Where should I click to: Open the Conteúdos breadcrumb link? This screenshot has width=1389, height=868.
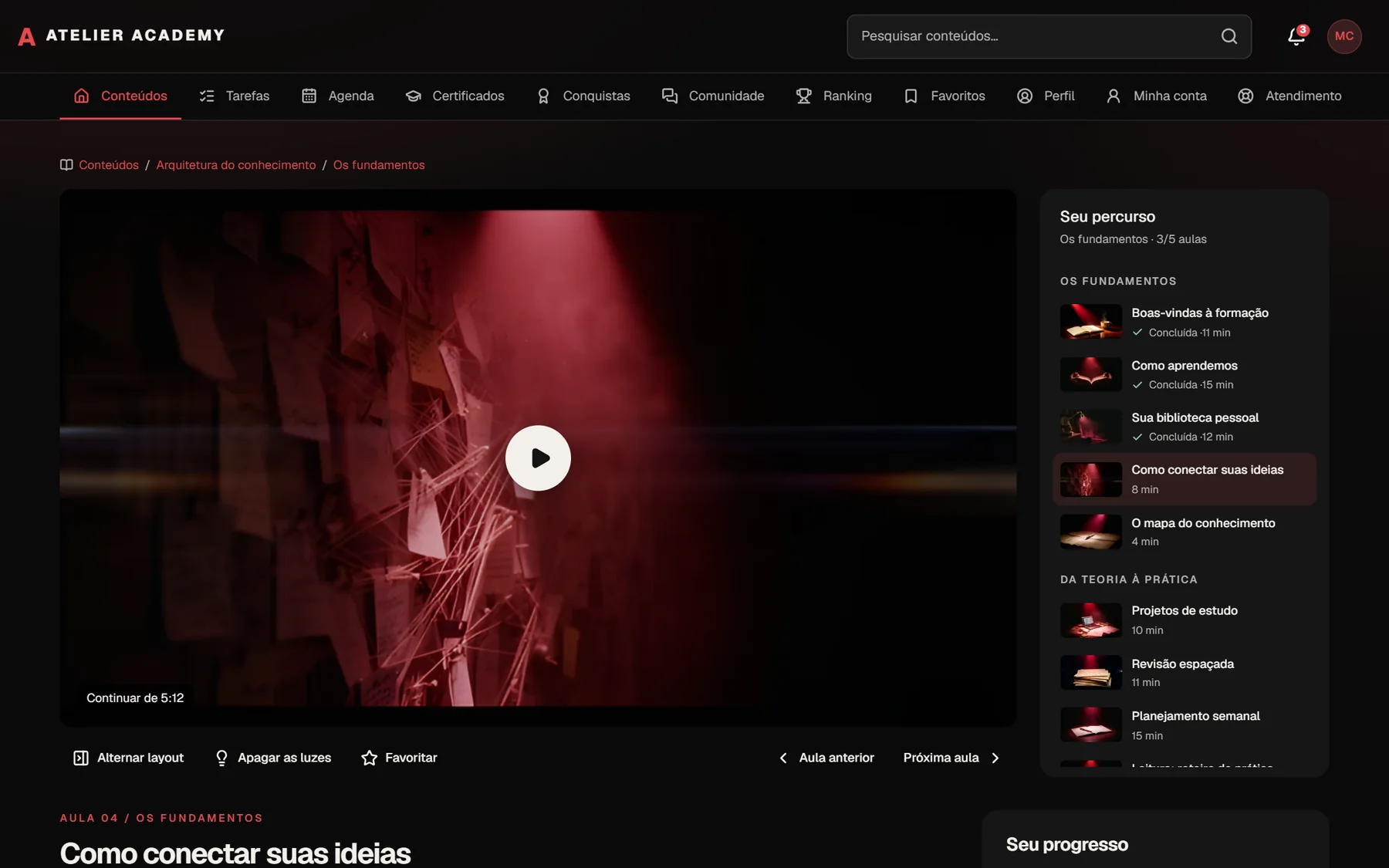[109, 165]
